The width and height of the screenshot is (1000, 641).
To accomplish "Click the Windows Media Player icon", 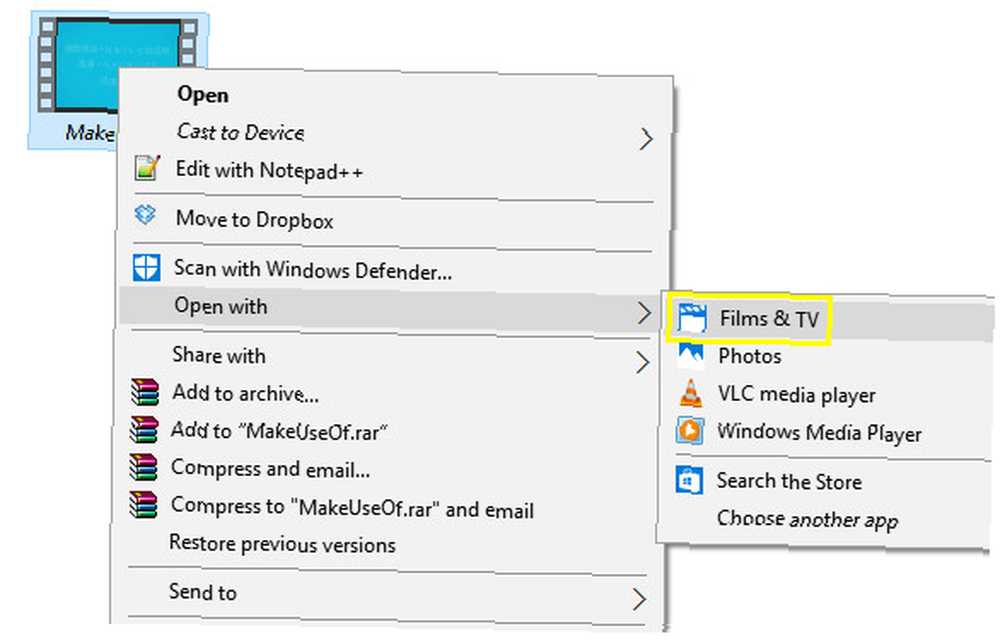I will tap(690, 431).
